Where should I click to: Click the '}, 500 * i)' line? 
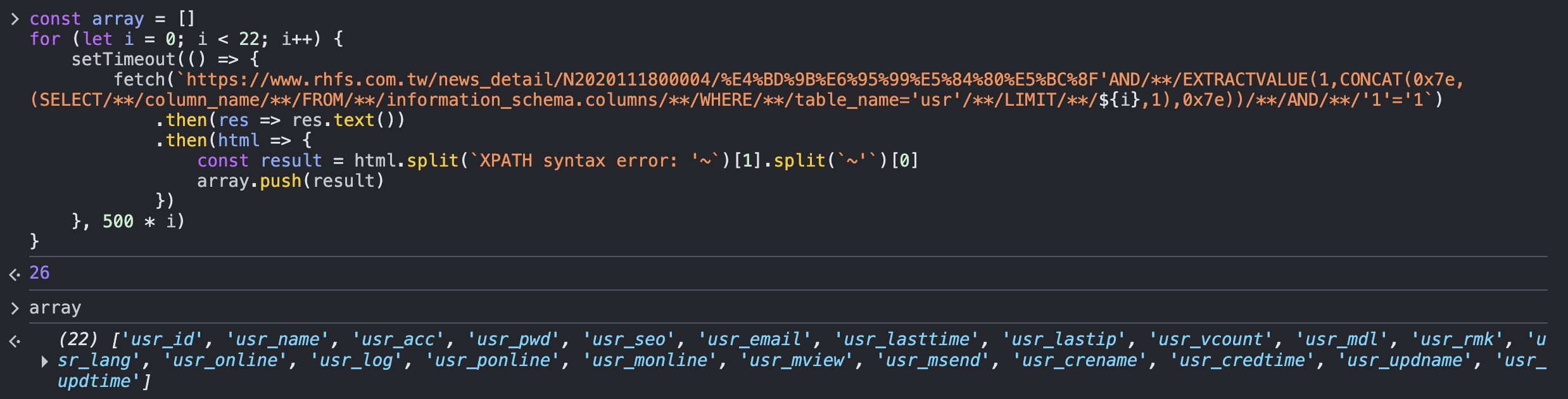pos(128,222)
